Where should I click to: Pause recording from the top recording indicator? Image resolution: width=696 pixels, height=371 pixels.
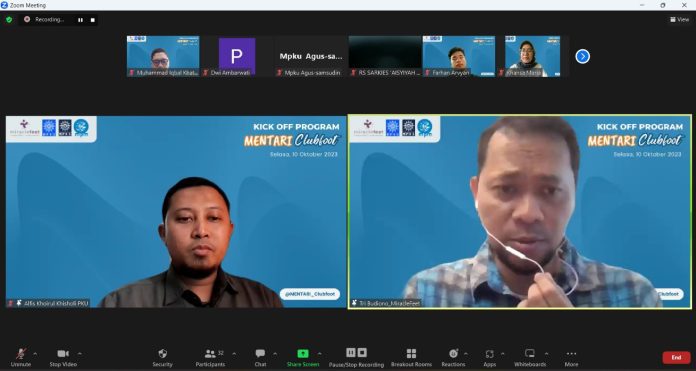coord(80,20)
